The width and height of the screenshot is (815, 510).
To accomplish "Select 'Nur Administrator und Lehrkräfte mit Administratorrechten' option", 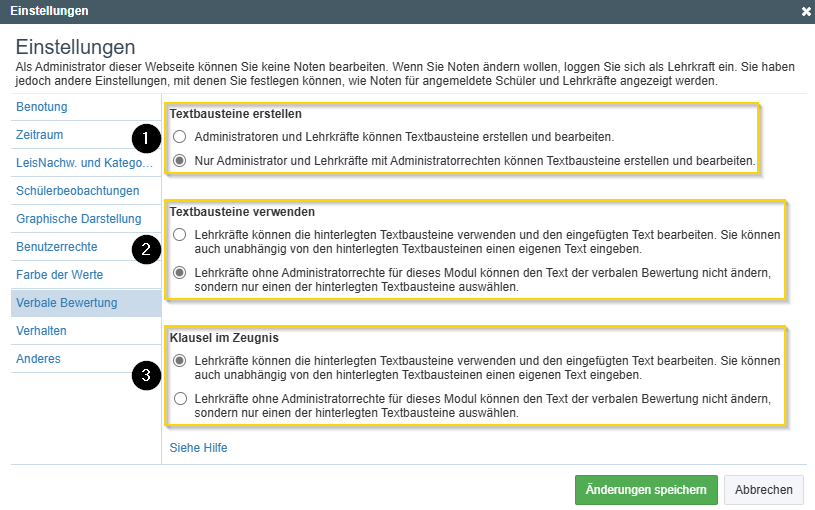I will [x=179, y=160].
